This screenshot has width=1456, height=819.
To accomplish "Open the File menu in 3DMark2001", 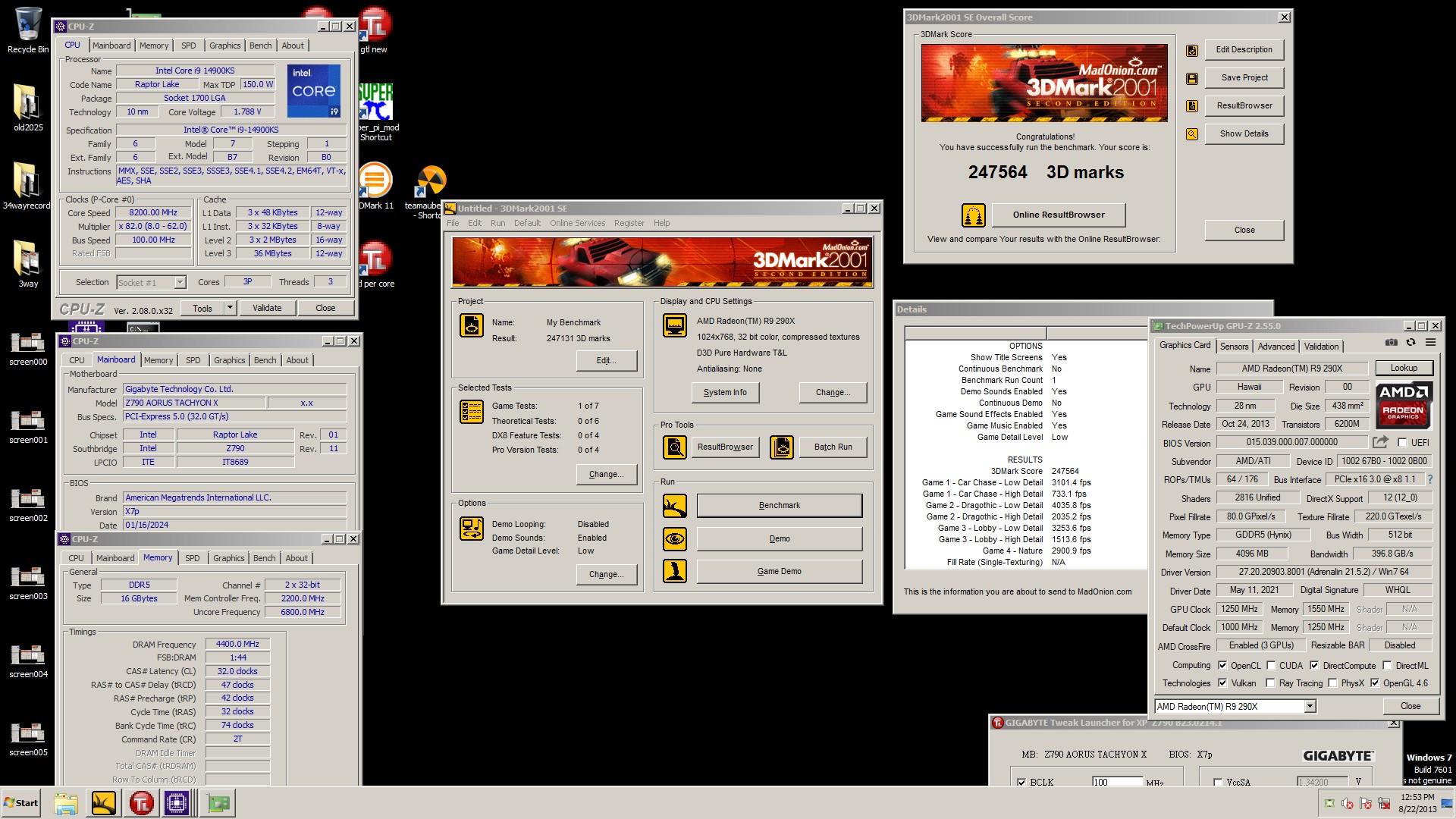I will (x=453, y=224).
